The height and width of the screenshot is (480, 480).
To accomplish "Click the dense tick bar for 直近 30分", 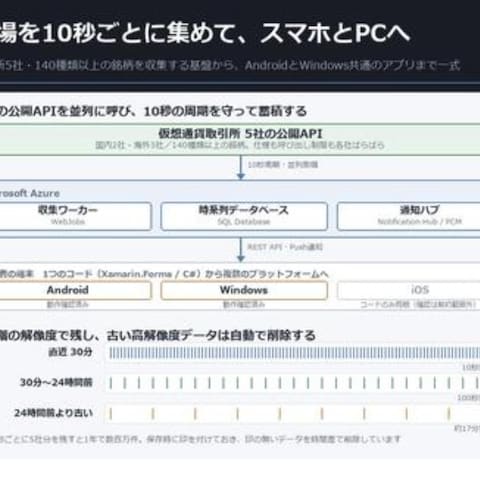I will pyautogui.click(x=293, y=353).
